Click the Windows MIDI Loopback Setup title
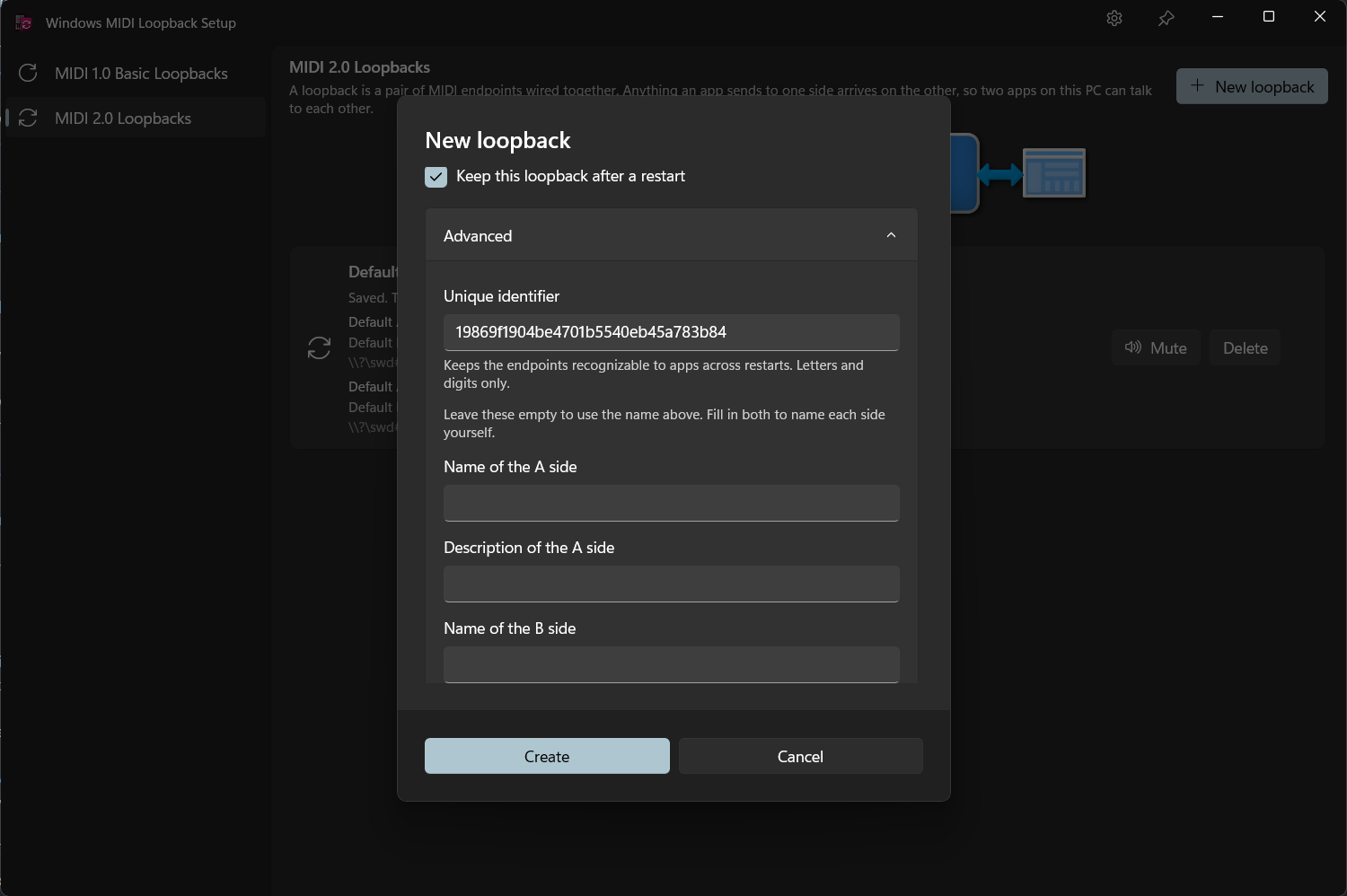The image size is (1347, 896). [141, 22]
